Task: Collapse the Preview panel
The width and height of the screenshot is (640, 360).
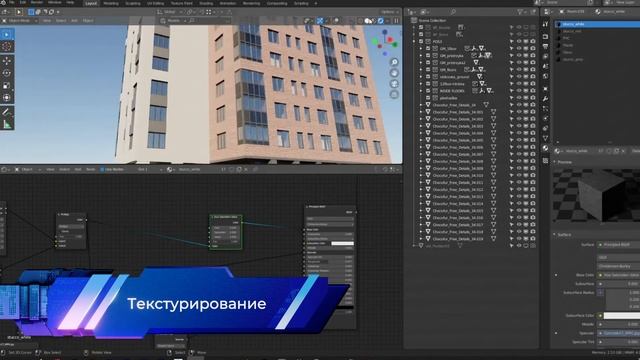Action: pyautogui.click(x=555, y=162)
